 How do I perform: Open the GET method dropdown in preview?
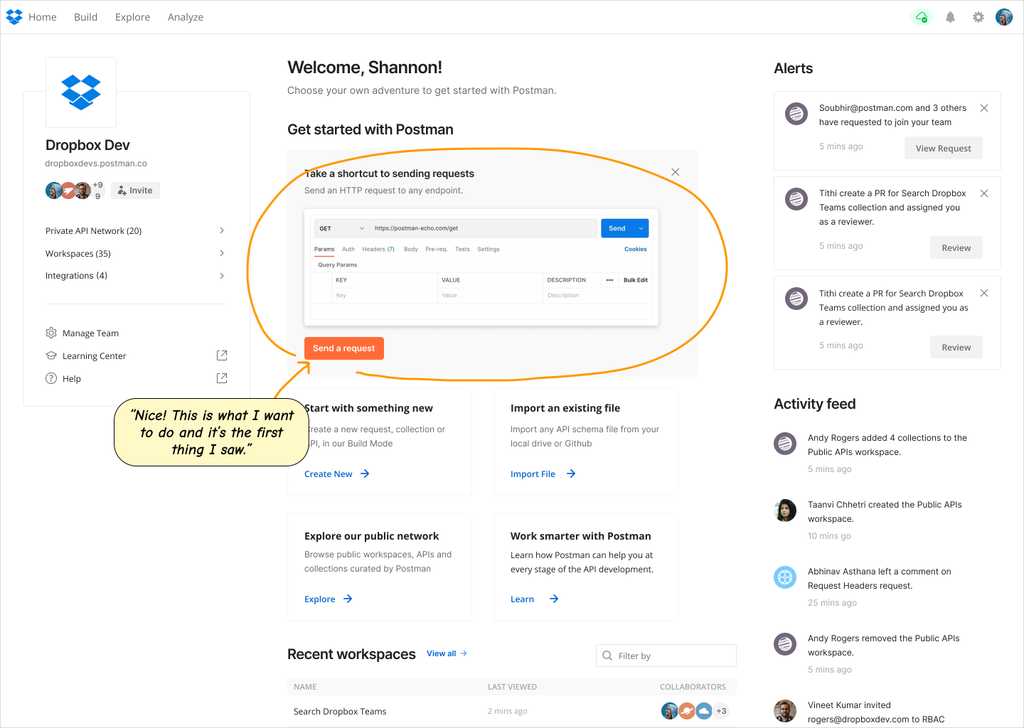click(340, 229)
